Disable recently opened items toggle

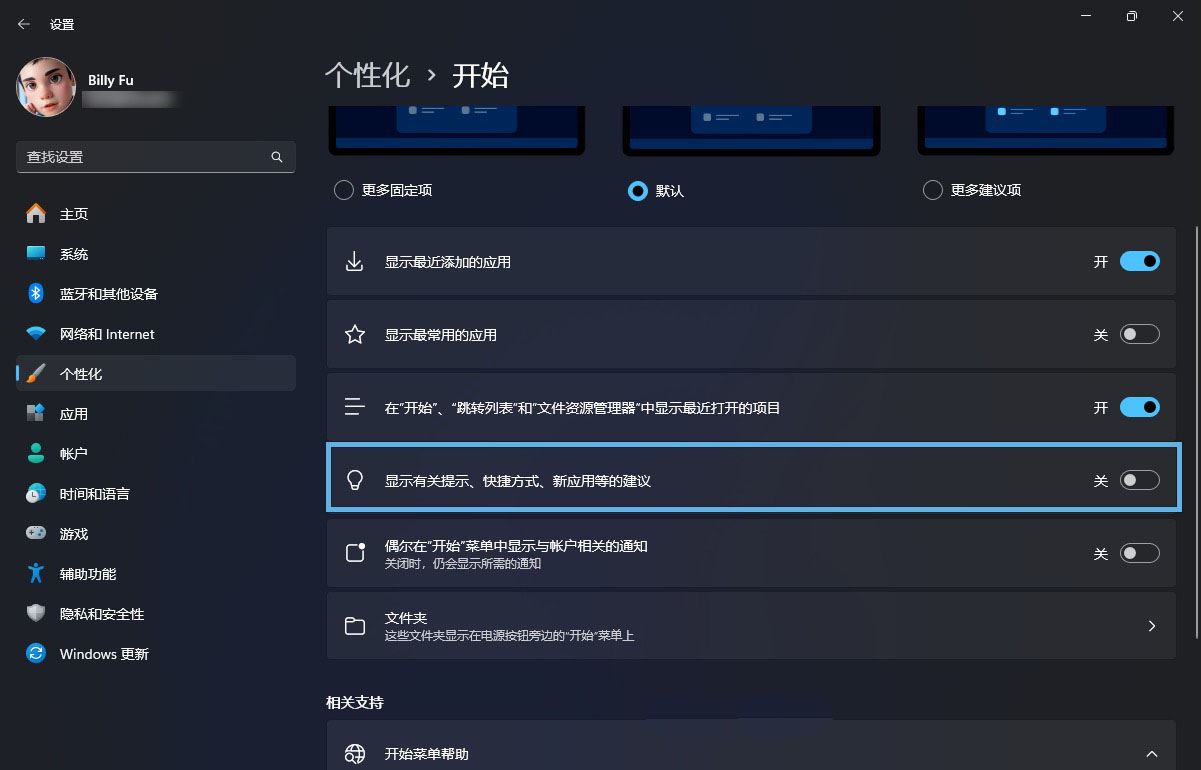[x=1140, y=408]
